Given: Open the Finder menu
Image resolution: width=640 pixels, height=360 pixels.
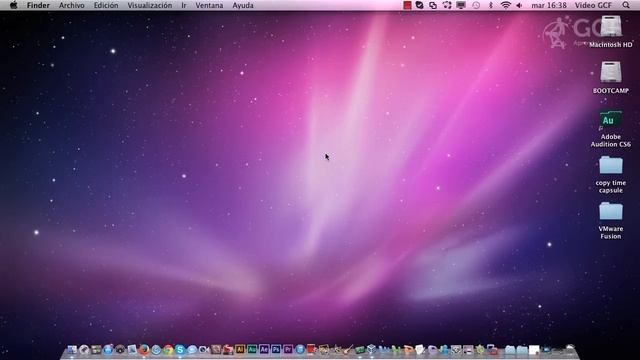Looking at the screenshot, I should pyautogui.click(x=38, y=5).
